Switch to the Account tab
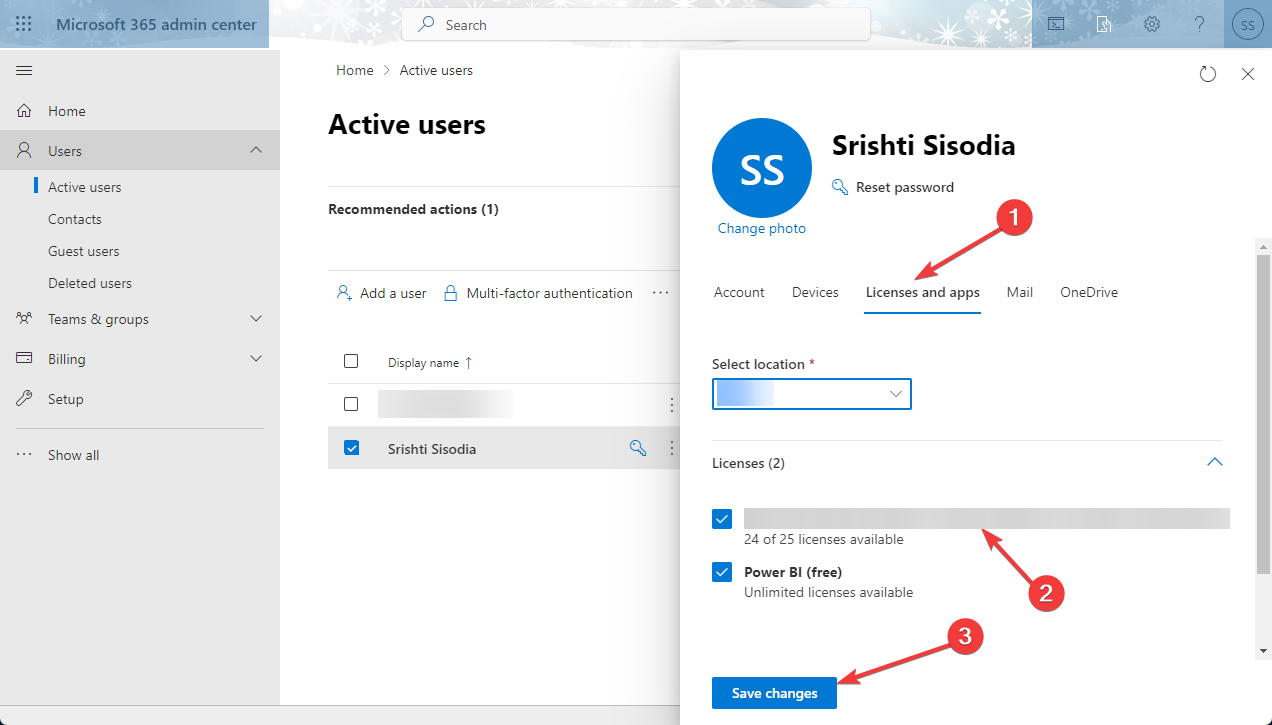Image resolution: width=1272 pixels, height=725 pixels. pos(739,292)
